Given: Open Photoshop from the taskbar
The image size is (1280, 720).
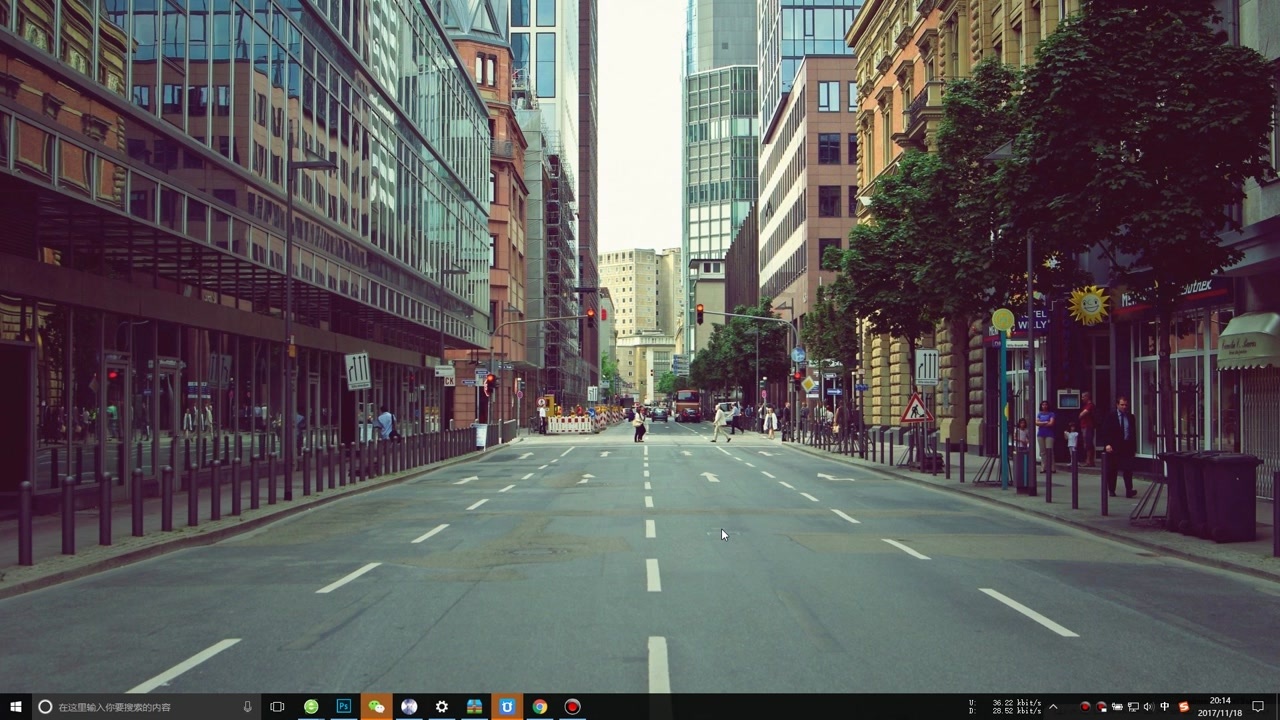Looking at the screenshot, I should 344,707.
